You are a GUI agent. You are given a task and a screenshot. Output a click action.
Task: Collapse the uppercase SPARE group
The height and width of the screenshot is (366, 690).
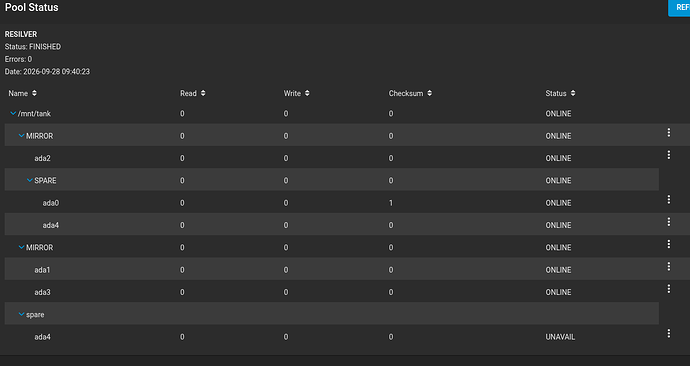point(29,180)
